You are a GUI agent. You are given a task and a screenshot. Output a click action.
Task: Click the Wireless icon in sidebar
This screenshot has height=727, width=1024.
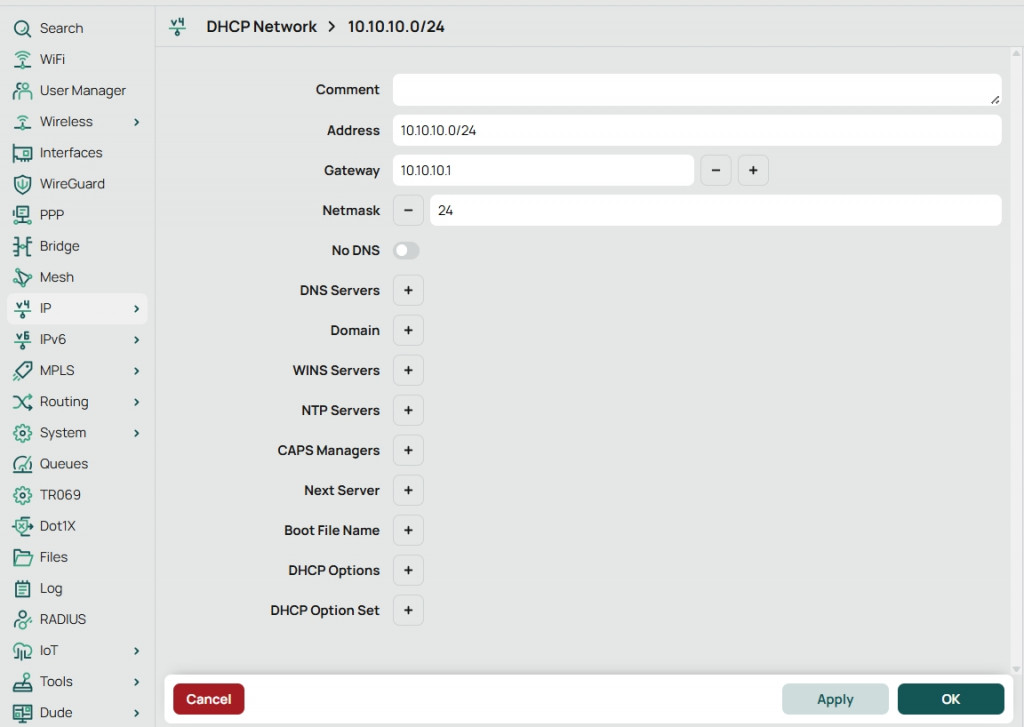click(22, 122)
